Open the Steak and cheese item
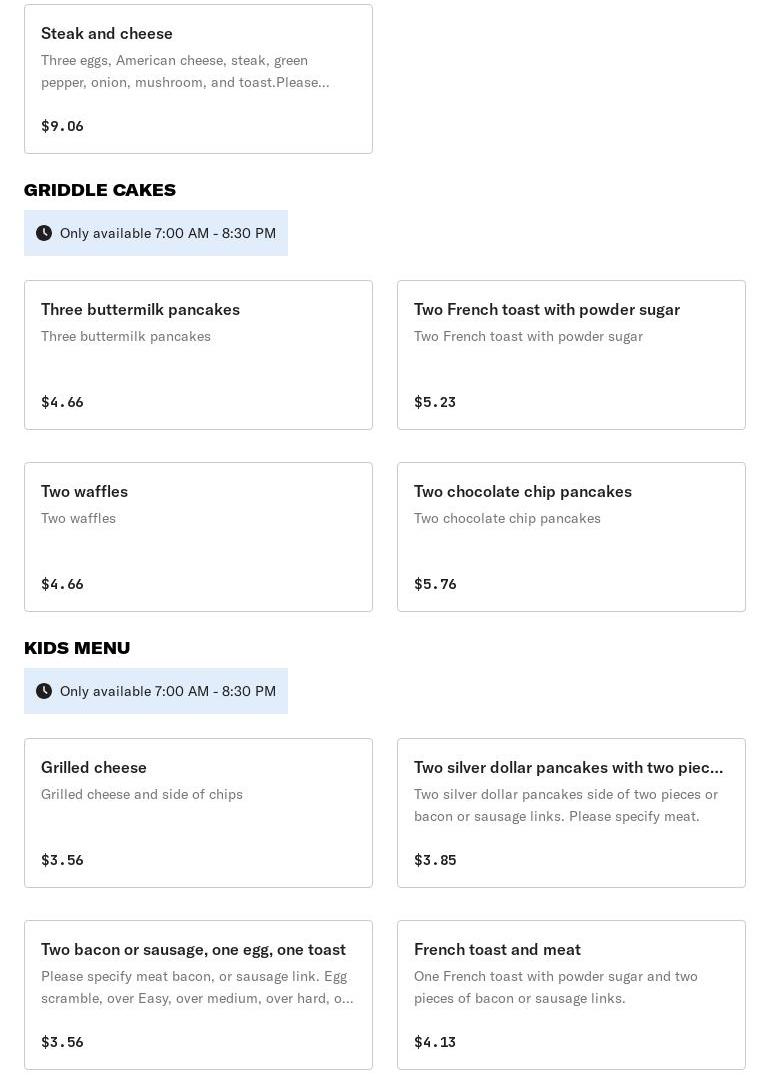Screen dimensions: 770x1089 198,79
